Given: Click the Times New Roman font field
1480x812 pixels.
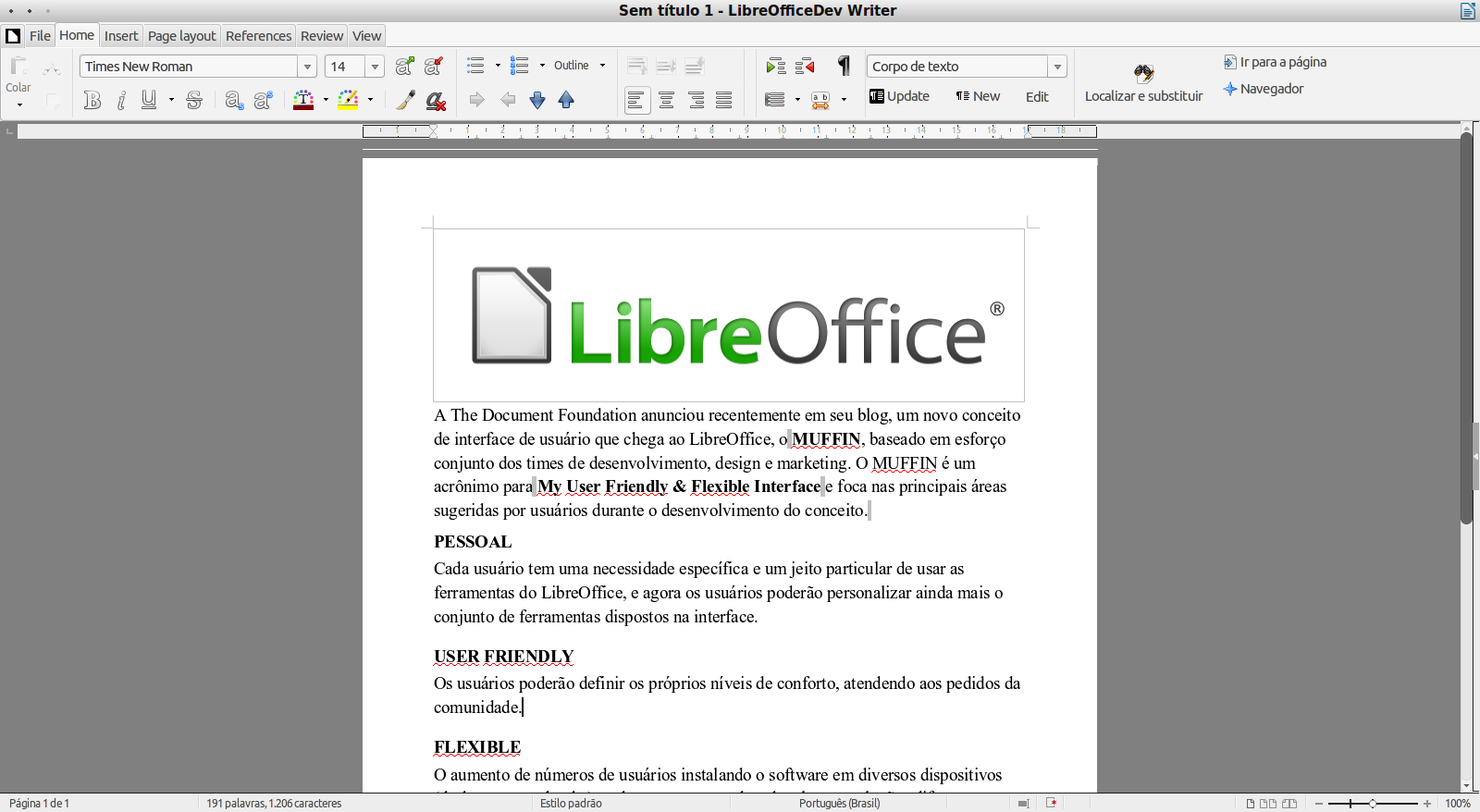Looking at the screenshot, I should point(189,67).
